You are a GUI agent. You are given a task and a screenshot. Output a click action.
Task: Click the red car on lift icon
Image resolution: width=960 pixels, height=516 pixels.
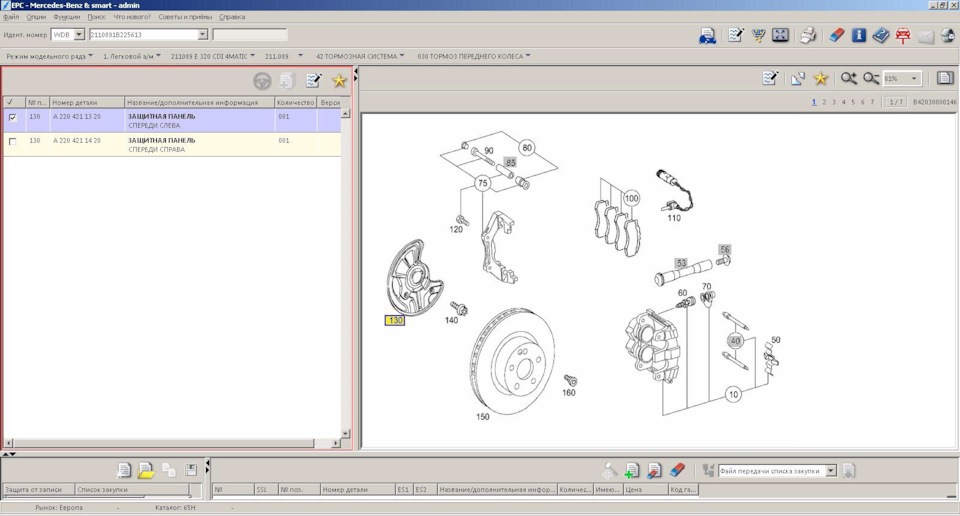click(x=902, y=36)
